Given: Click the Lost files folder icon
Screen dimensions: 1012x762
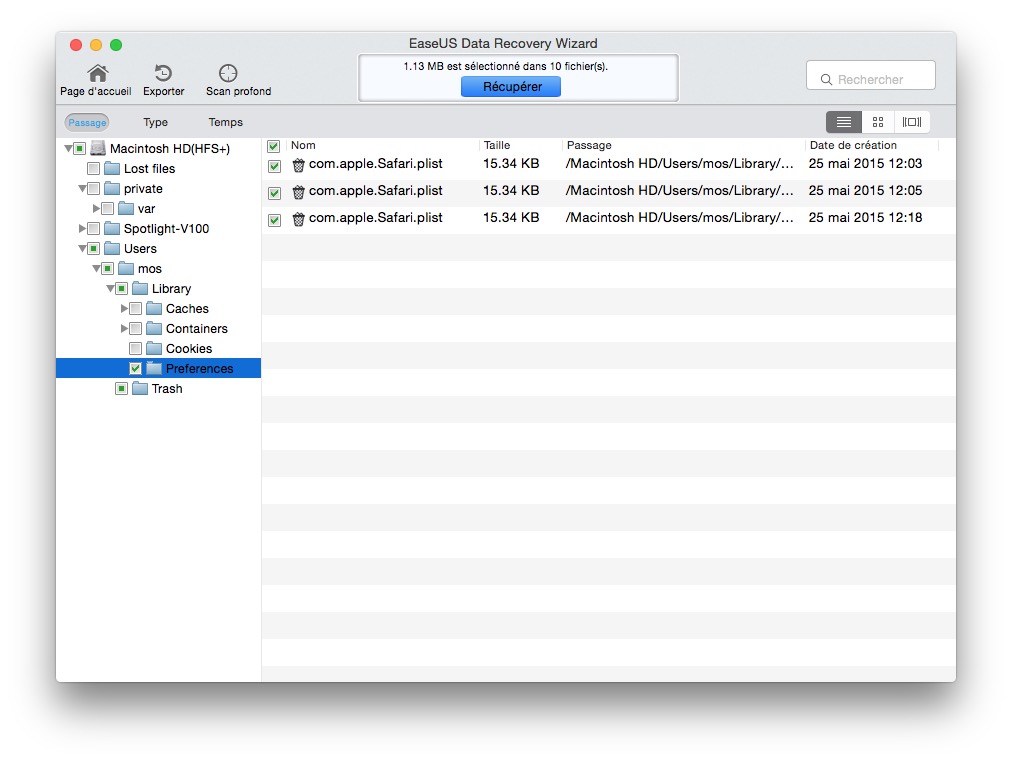Looking at the screenshot, I should click(x=112, y=168).
